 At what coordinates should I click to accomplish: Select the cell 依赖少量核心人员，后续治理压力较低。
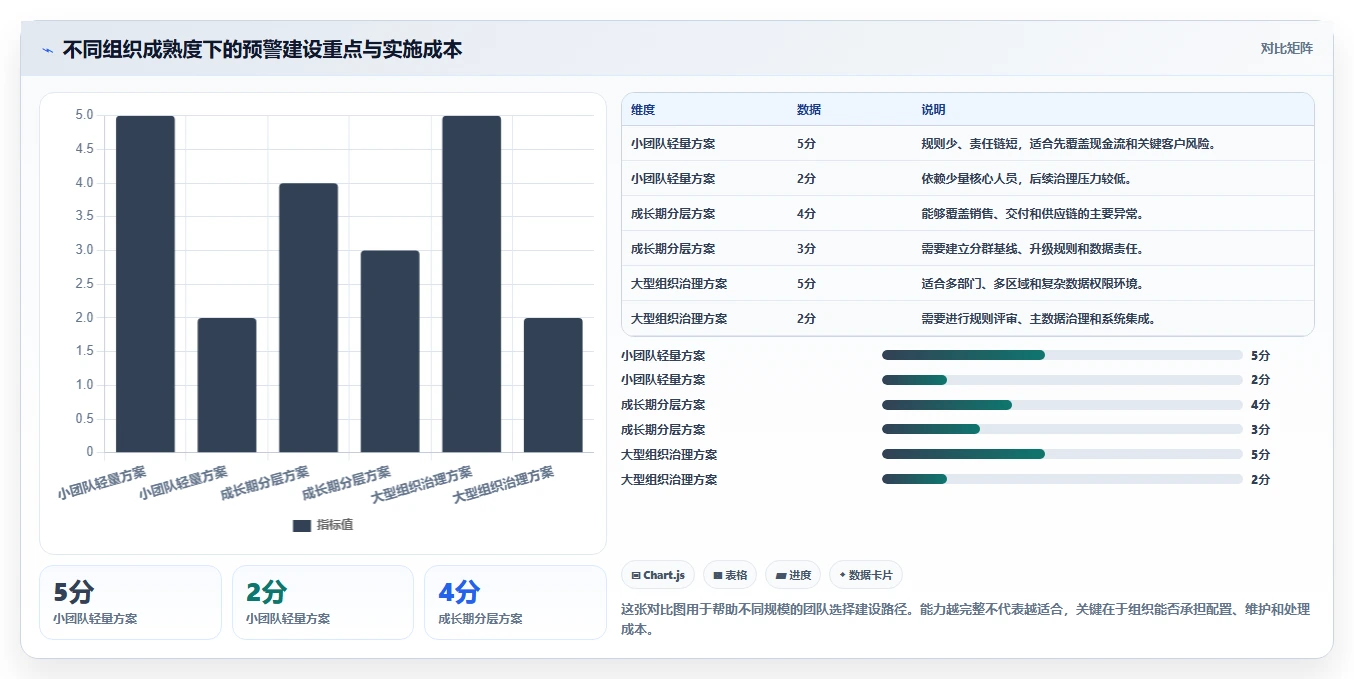1026,179
